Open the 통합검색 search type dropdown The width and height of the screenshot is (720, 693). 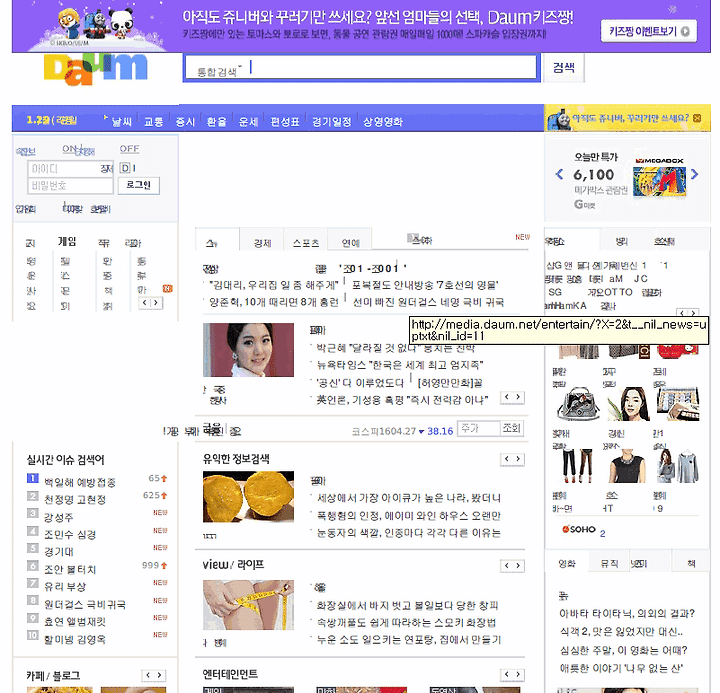(219, 71)
